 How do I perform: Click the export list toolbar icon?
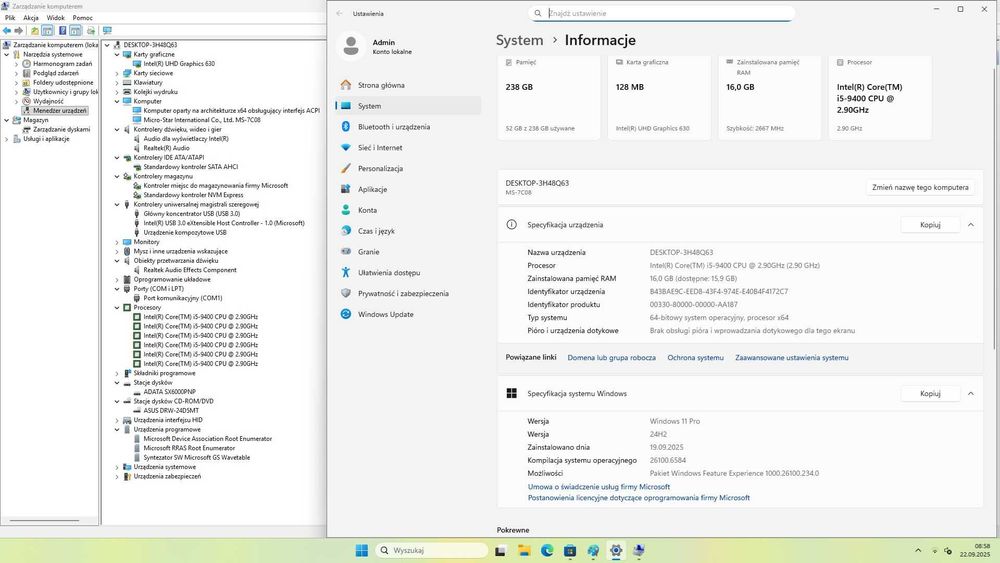coord(91,31)
